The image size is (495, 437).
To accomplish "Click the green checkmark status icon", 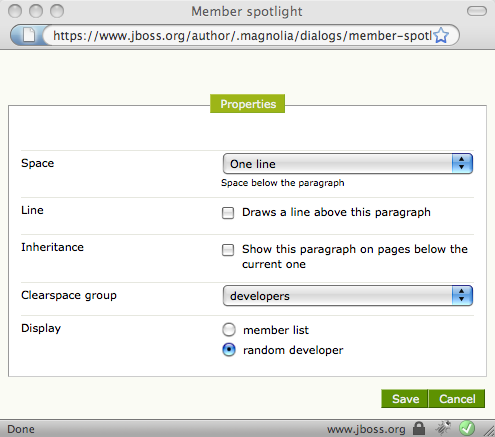I will 467,428.
